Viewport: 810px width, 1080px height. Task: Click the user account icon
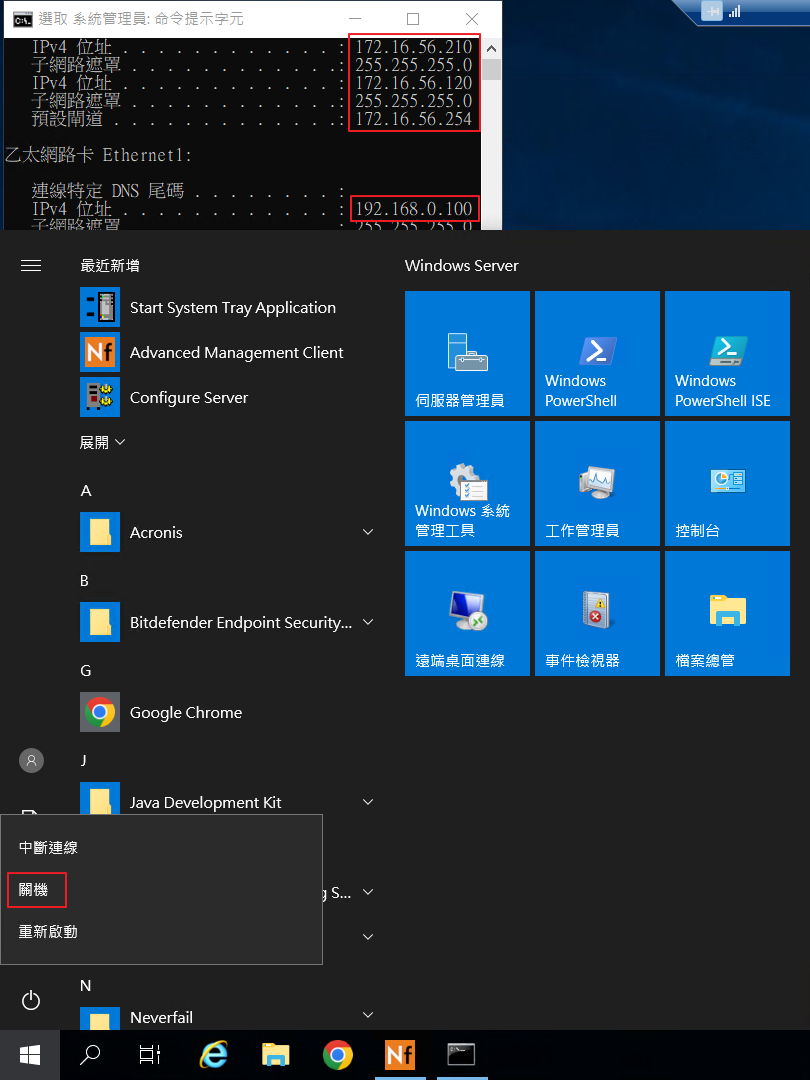point(31,760)
